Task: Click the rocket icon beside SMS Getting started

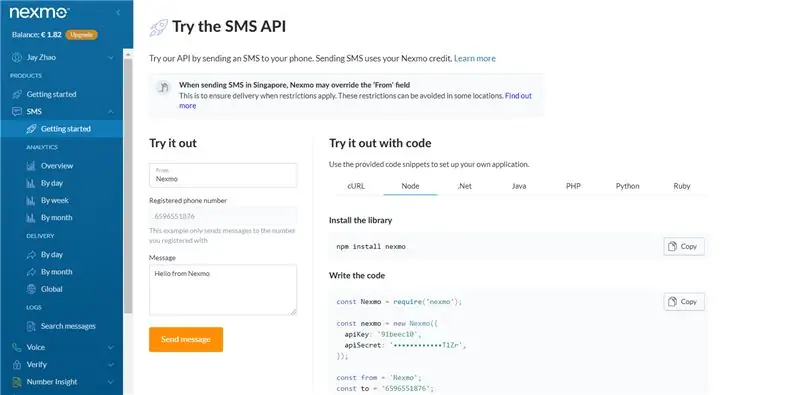Action: 31,129
